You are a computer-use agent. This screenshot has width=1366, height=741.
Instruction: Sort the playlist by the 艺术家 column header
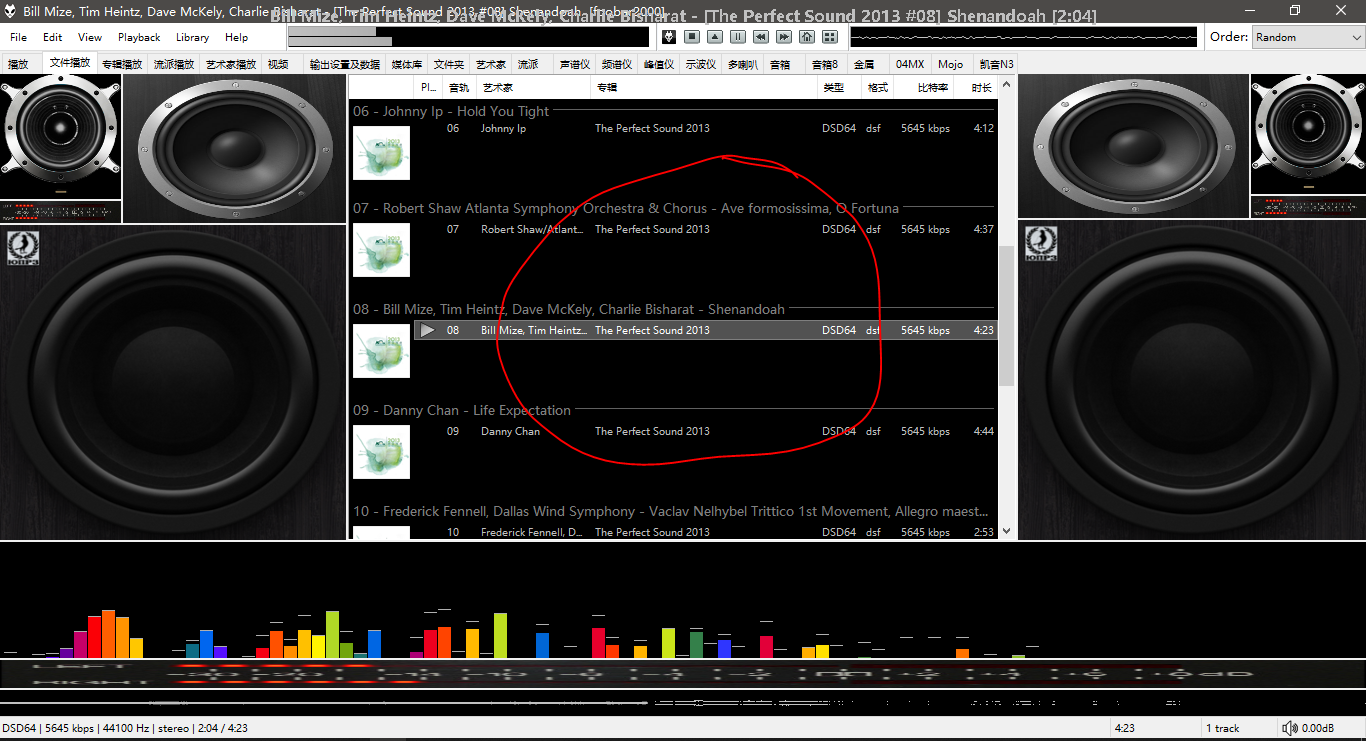493,88
